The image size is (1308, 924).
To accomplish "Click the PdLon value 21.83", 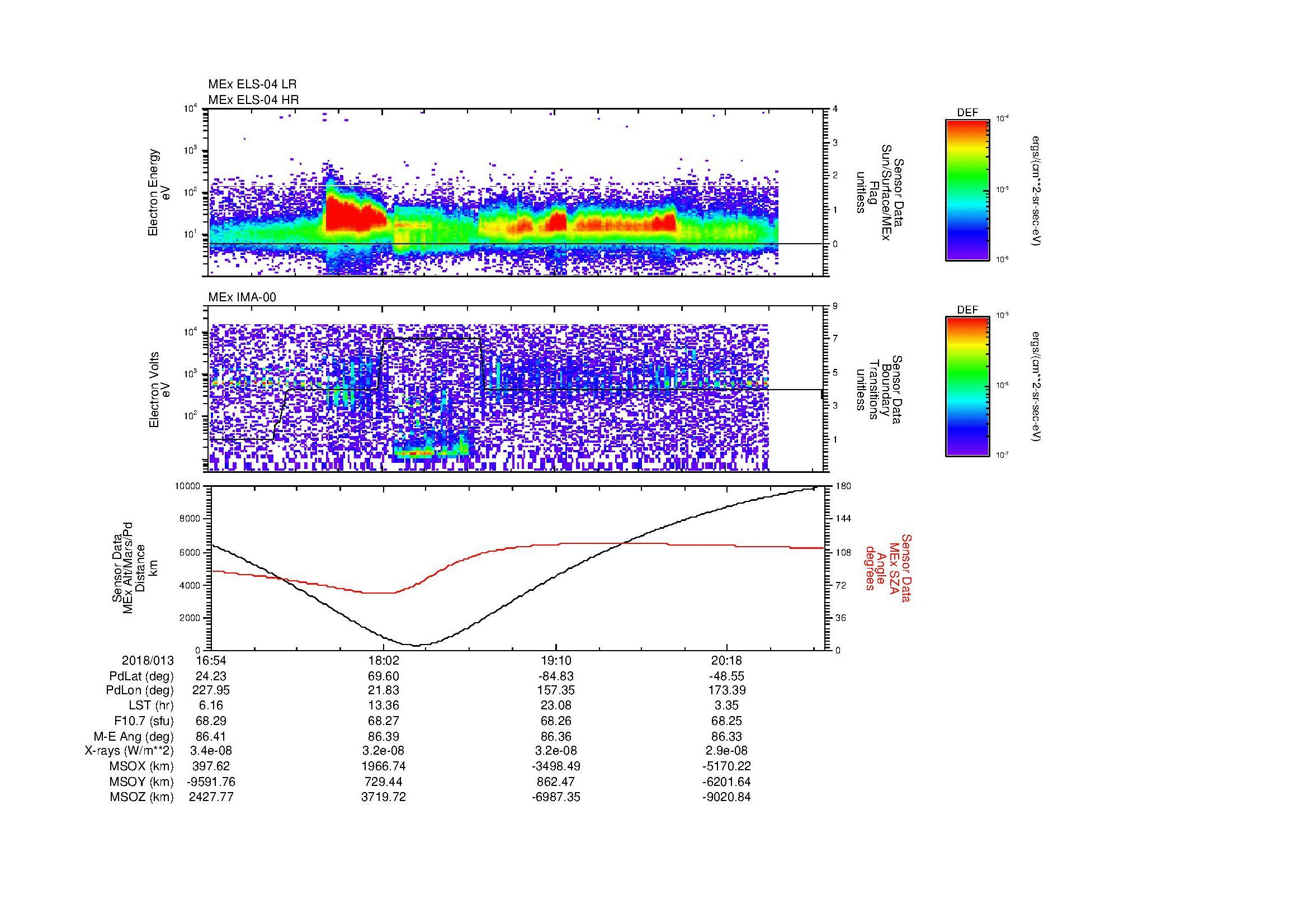I will (x=384, y=690).
